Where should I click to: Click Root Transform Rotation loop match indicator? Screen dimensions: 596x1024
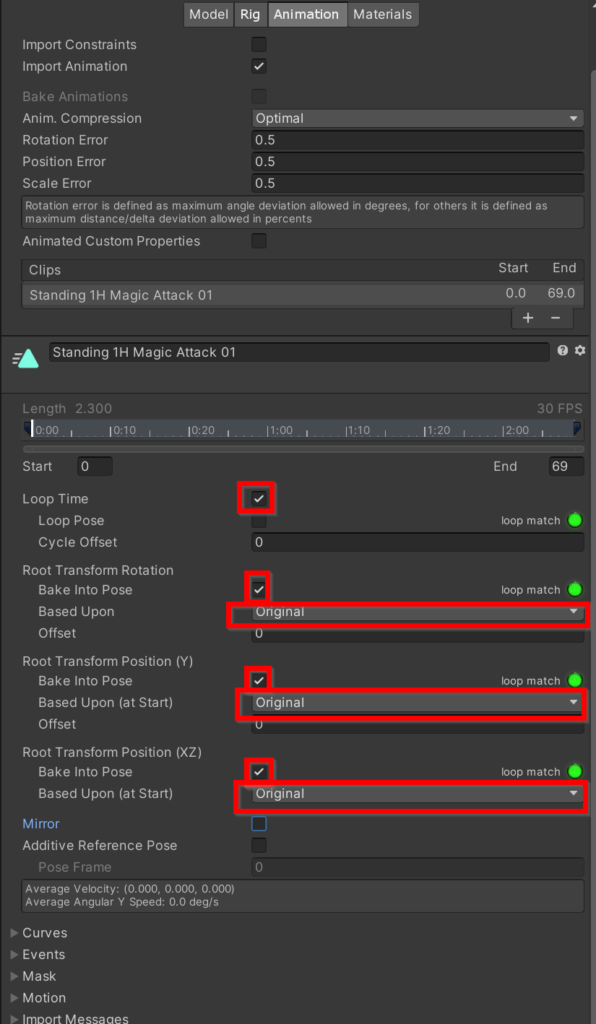[574, 590]
